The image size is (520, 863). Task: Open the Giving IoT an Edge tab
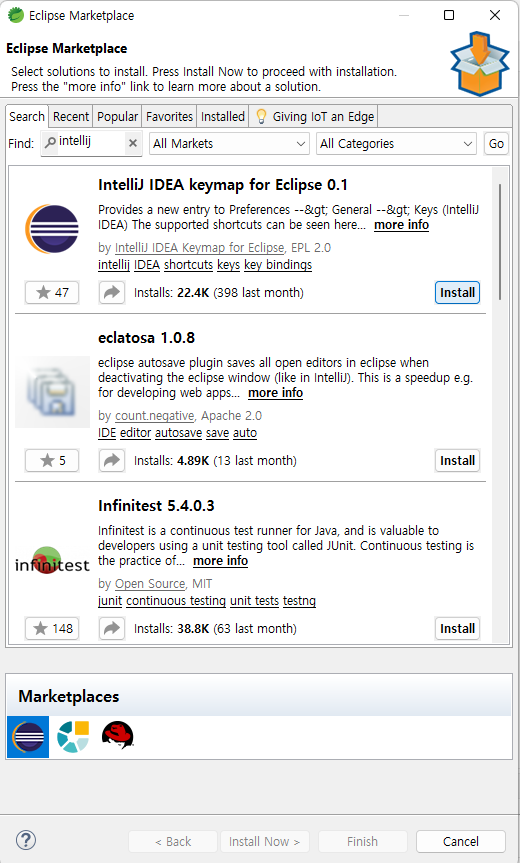coord(314,117)
